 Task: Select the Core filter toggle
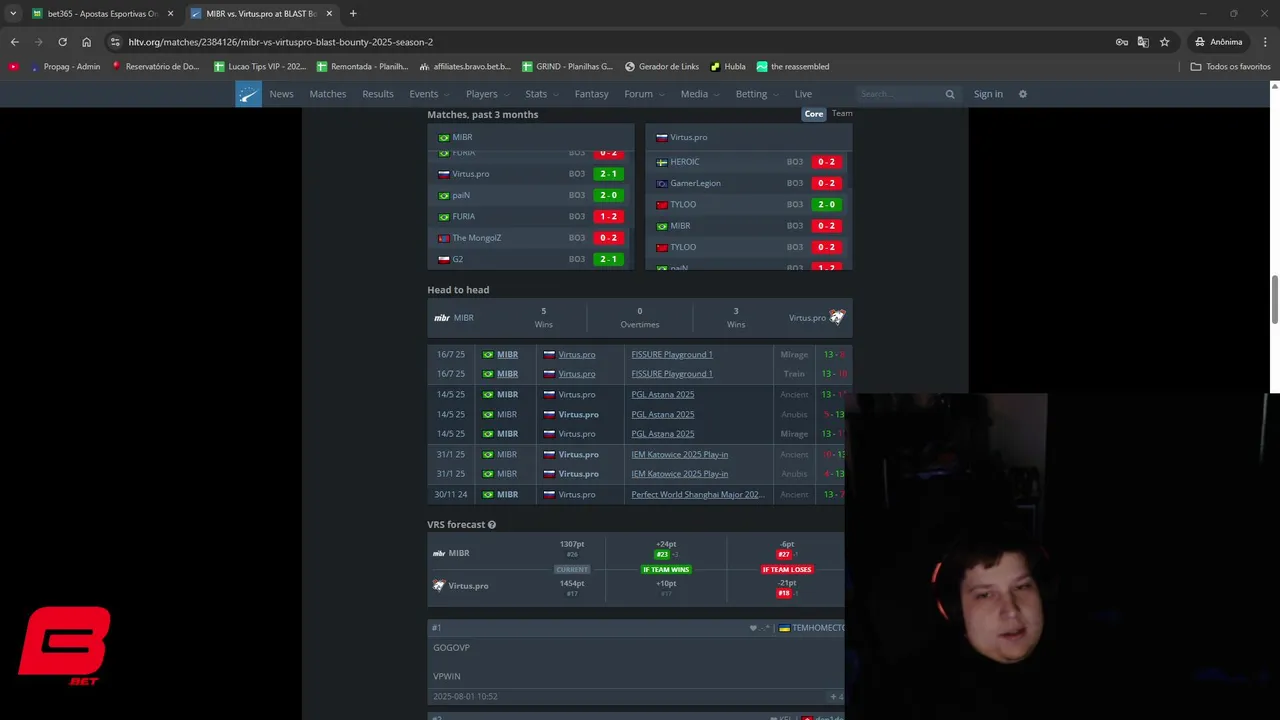coord(814,114)
